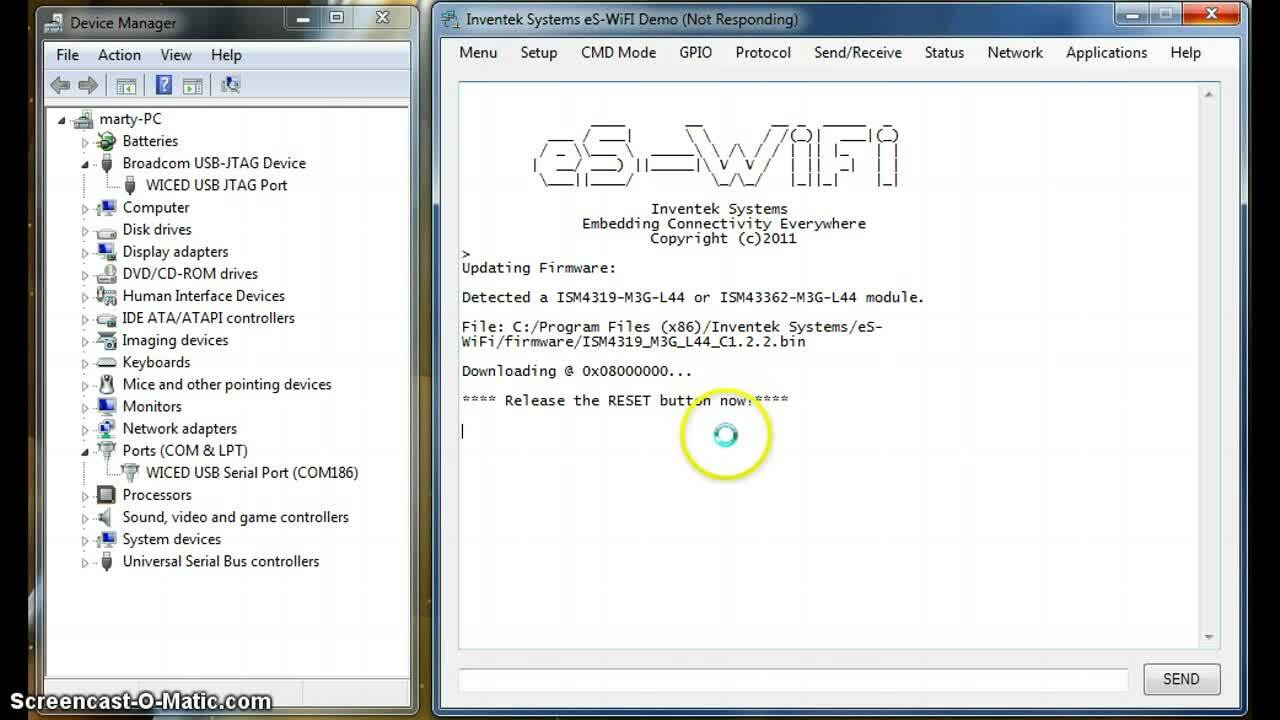Click the command input field beside SEND

click(793, 680)
